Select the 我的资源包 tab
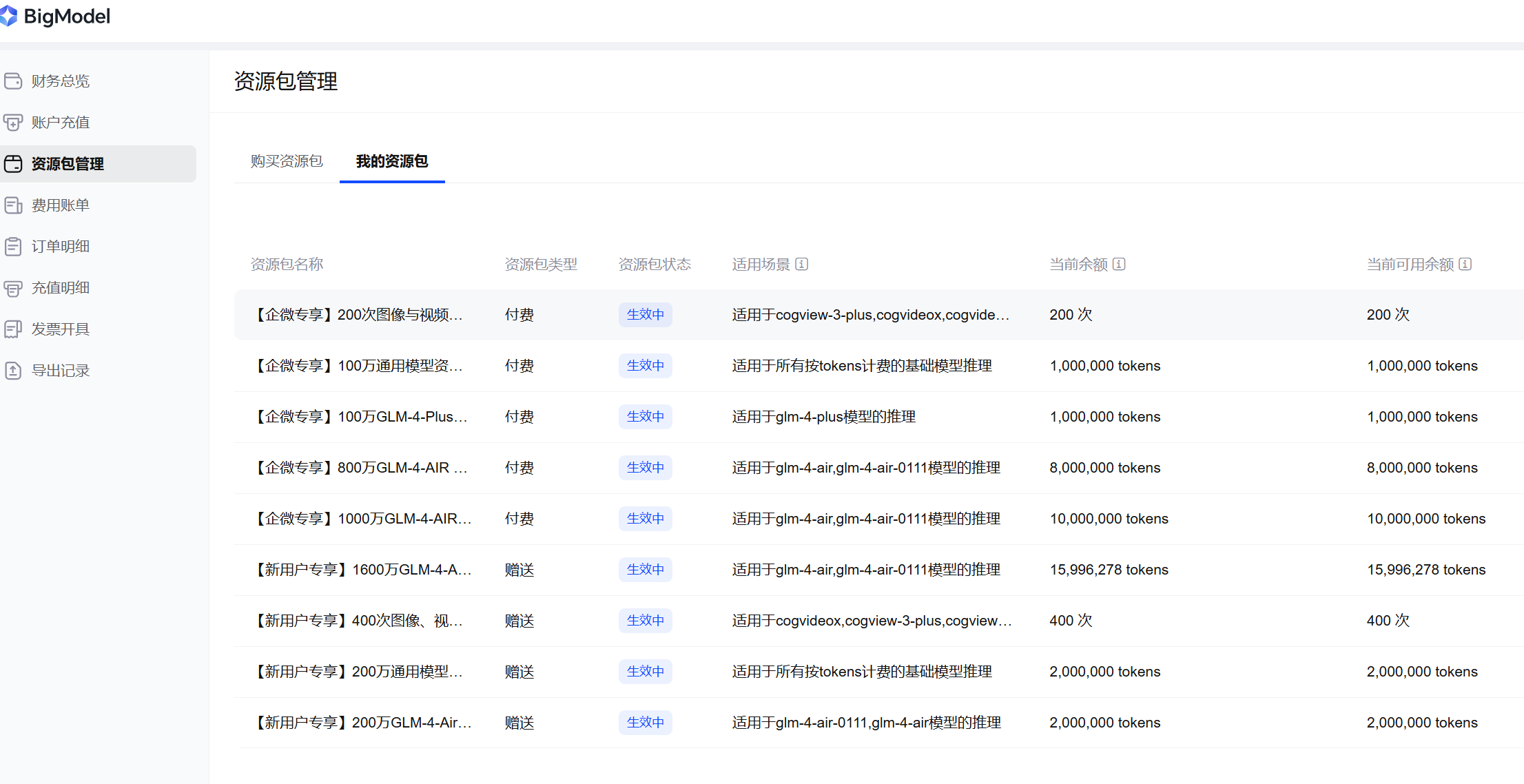The height and width of the screenshot is (784, 1524). click(x=392, y=161)
